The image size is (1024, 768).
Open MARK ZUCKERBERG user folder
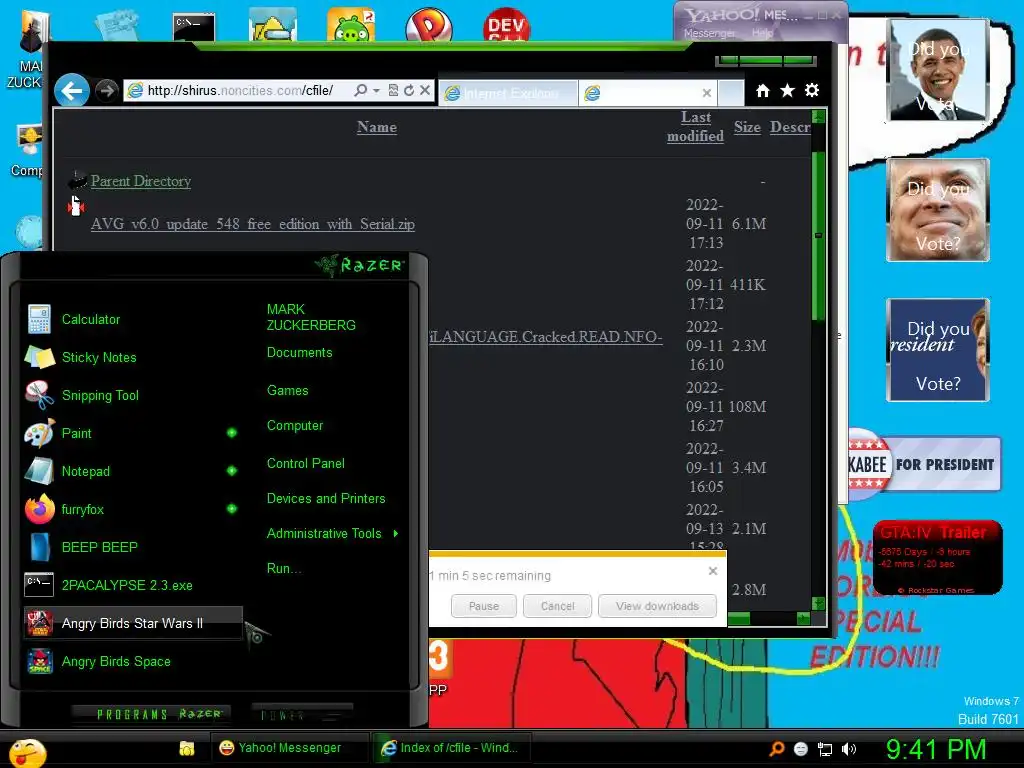pyautogui.click(x=311, y=317)
